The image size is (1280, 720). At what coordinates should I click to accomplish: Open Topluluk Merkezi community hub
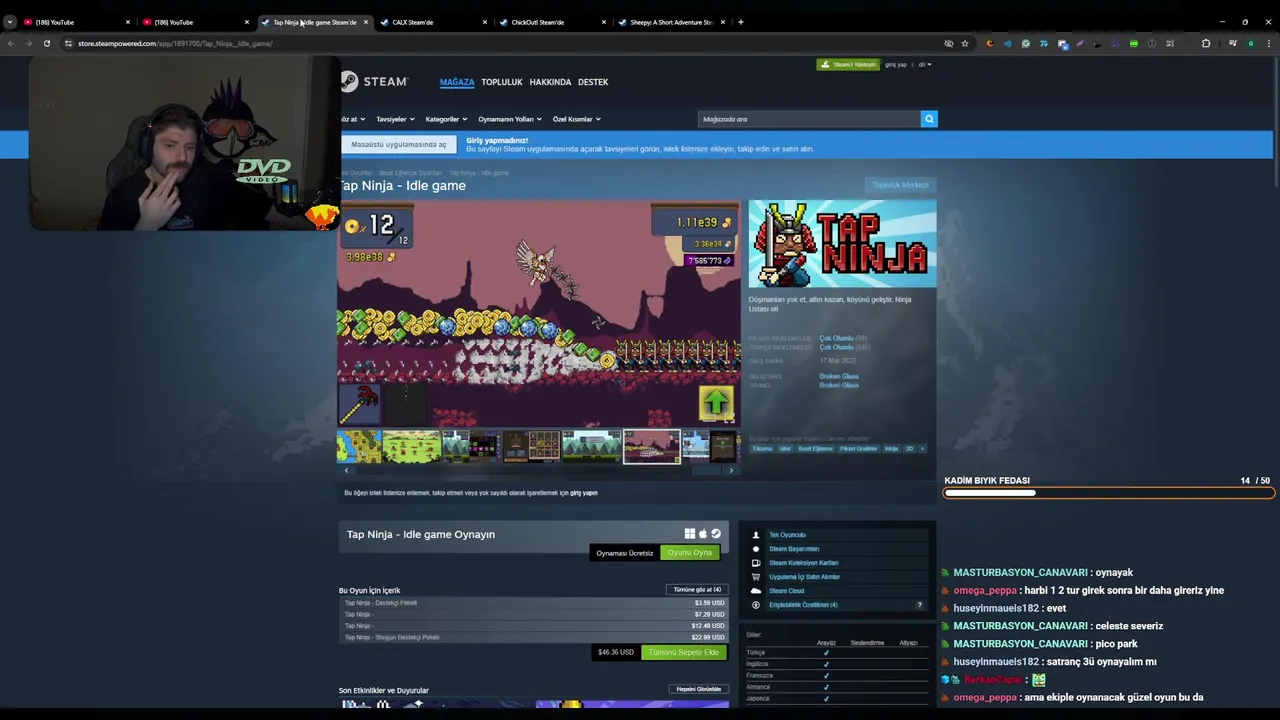[x=901, y=185]
